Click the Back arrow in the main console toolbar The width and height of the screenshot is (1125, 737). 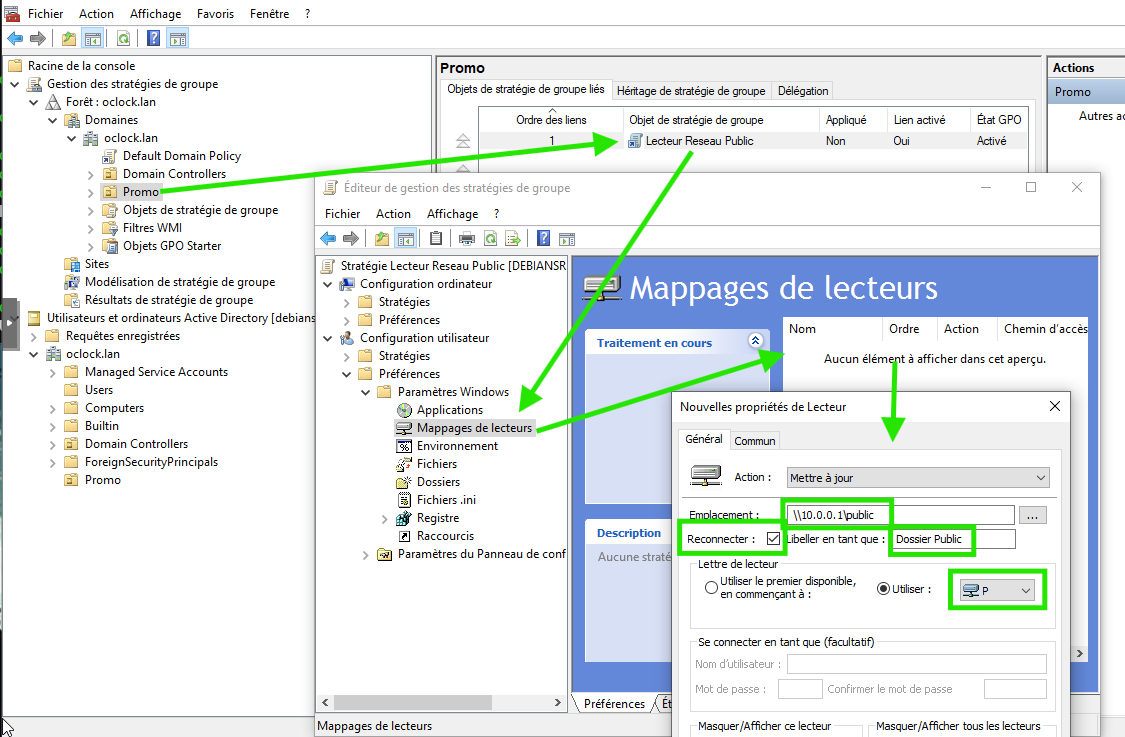point(15,39)
